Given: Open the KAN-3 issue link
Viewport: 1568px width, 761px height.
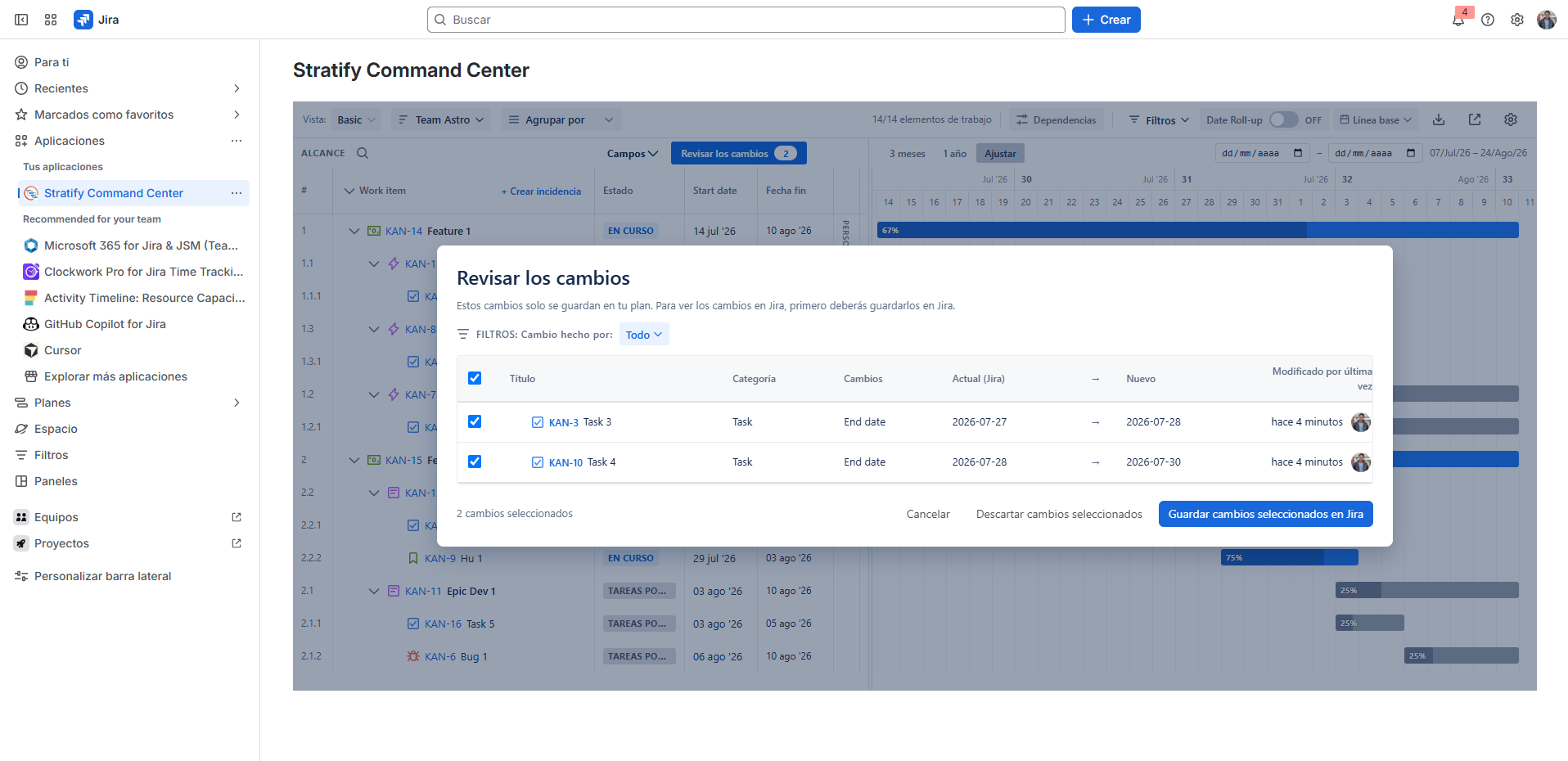Looking at the screenshot, I should (563, 422).
